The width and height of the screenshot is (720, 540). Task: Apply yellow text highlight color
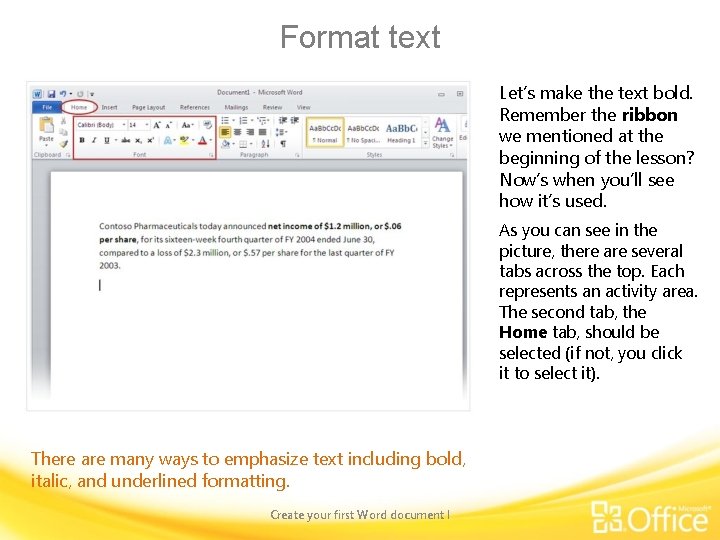(184, 141)
